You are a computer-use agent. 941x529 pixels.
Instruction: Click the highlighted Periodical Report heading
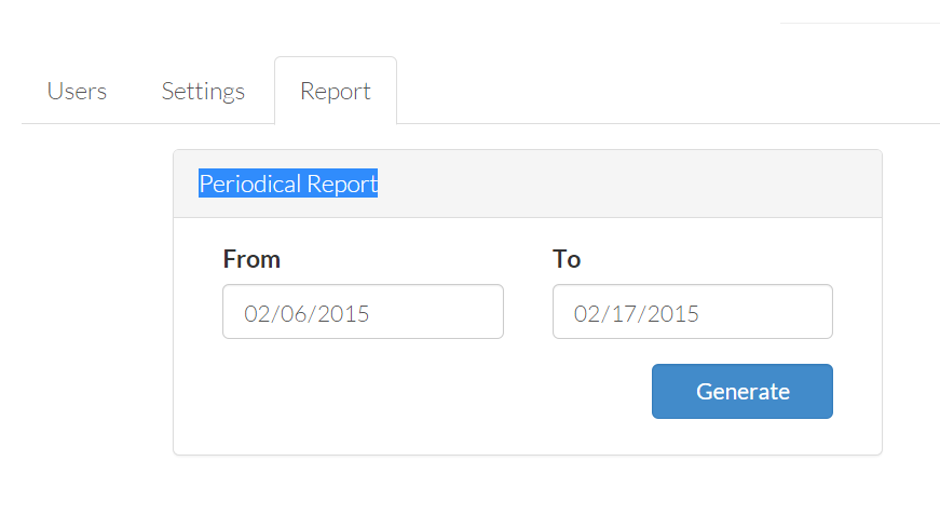(x=288, y=184)
